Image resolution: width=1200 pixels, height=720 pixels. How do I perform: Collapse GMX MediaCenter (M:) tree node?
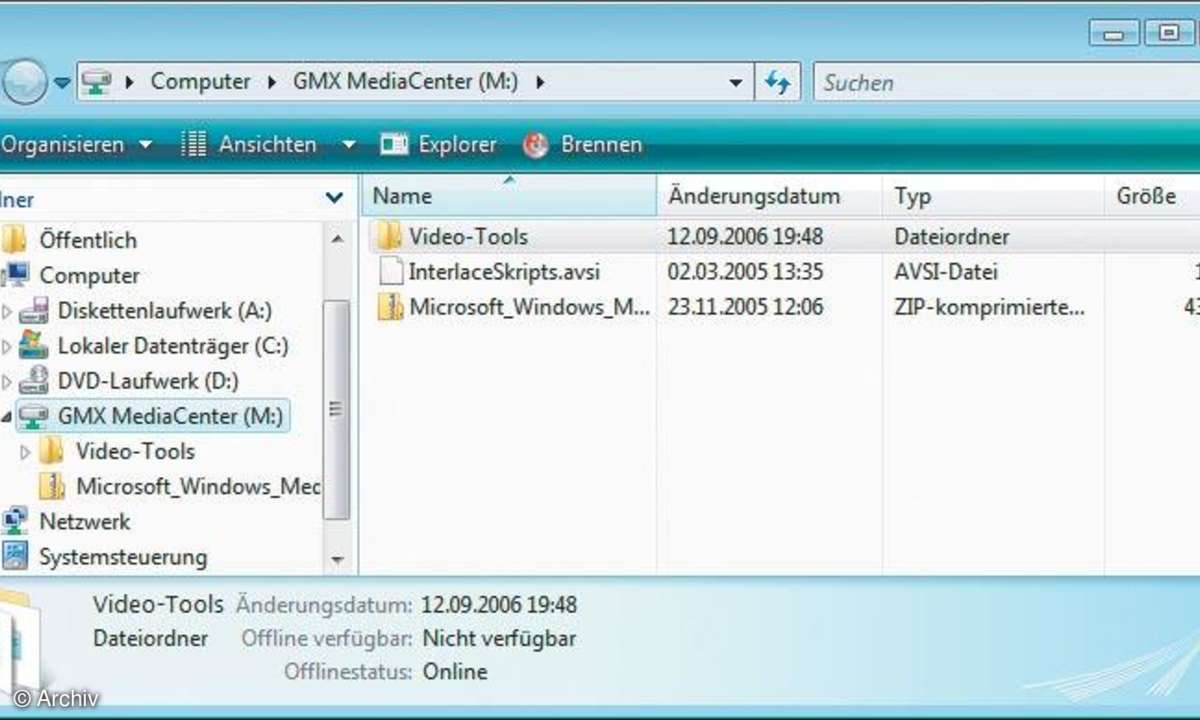pos(8,417)
